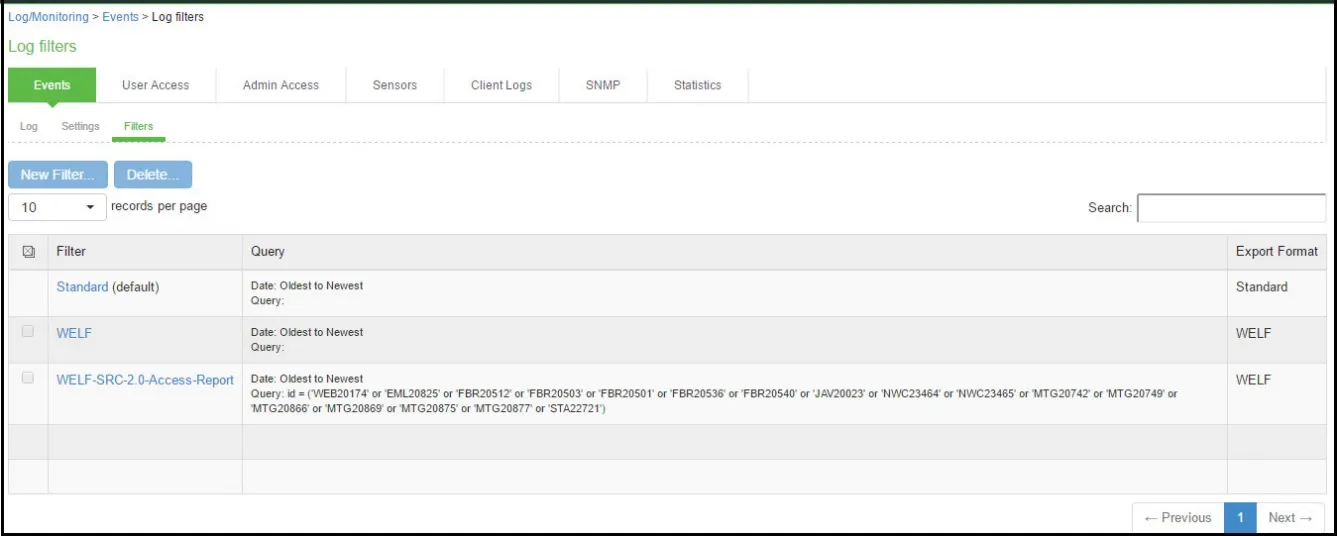Select page 1 in pagination

pyautogui.click(x=1240, y=518)
